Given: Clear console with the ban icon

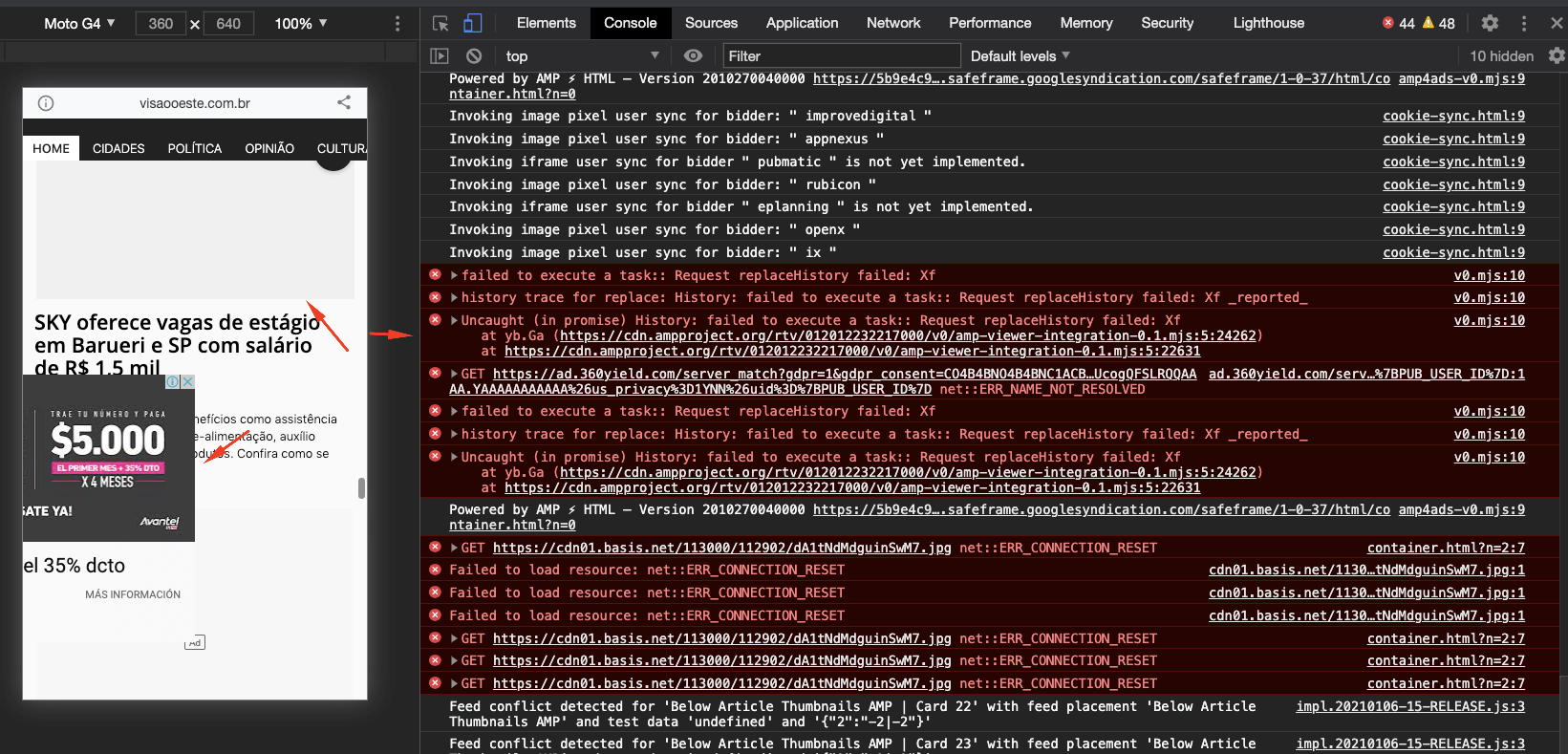Looking at the screenshot, I should pyautogui.click(x=474, y=56).
